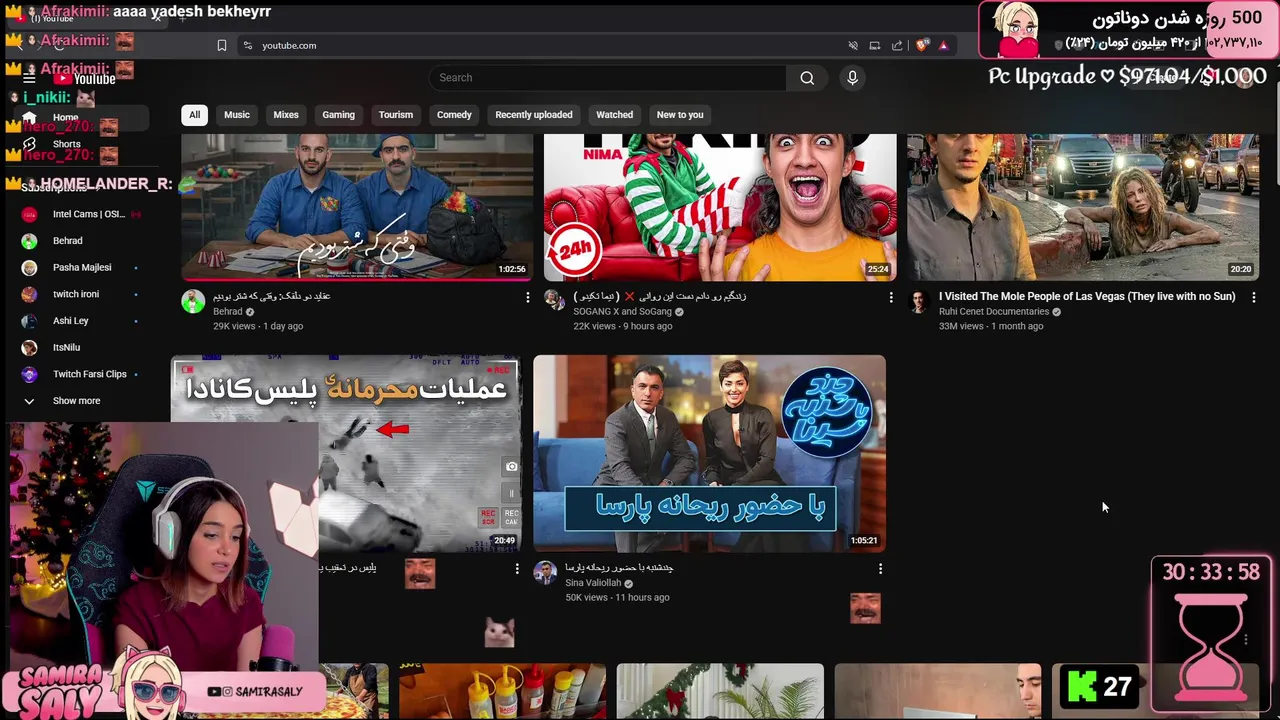Image resolution: width=1280 pixels, height=720 pixels.
Task: Start voice search with microphone icon
Action: coord(852,78)
